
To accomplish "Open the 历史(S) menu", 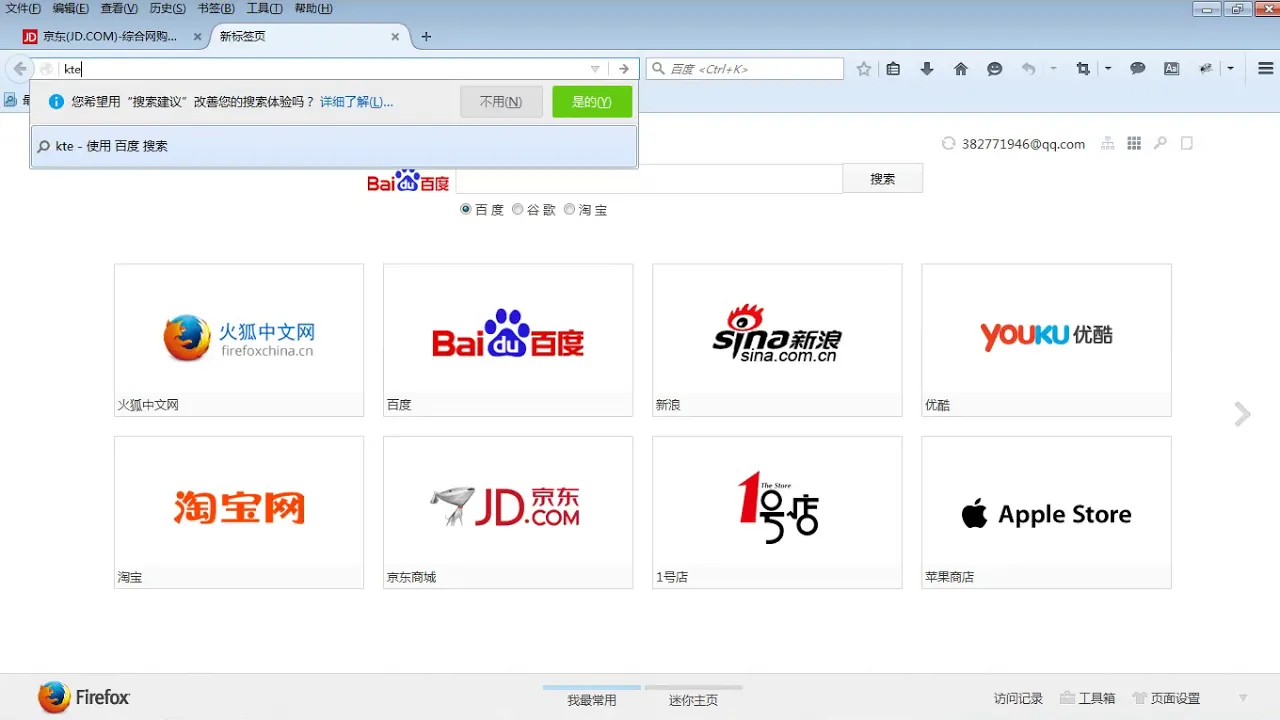I will pyautogui.click(x=167, y=8).
